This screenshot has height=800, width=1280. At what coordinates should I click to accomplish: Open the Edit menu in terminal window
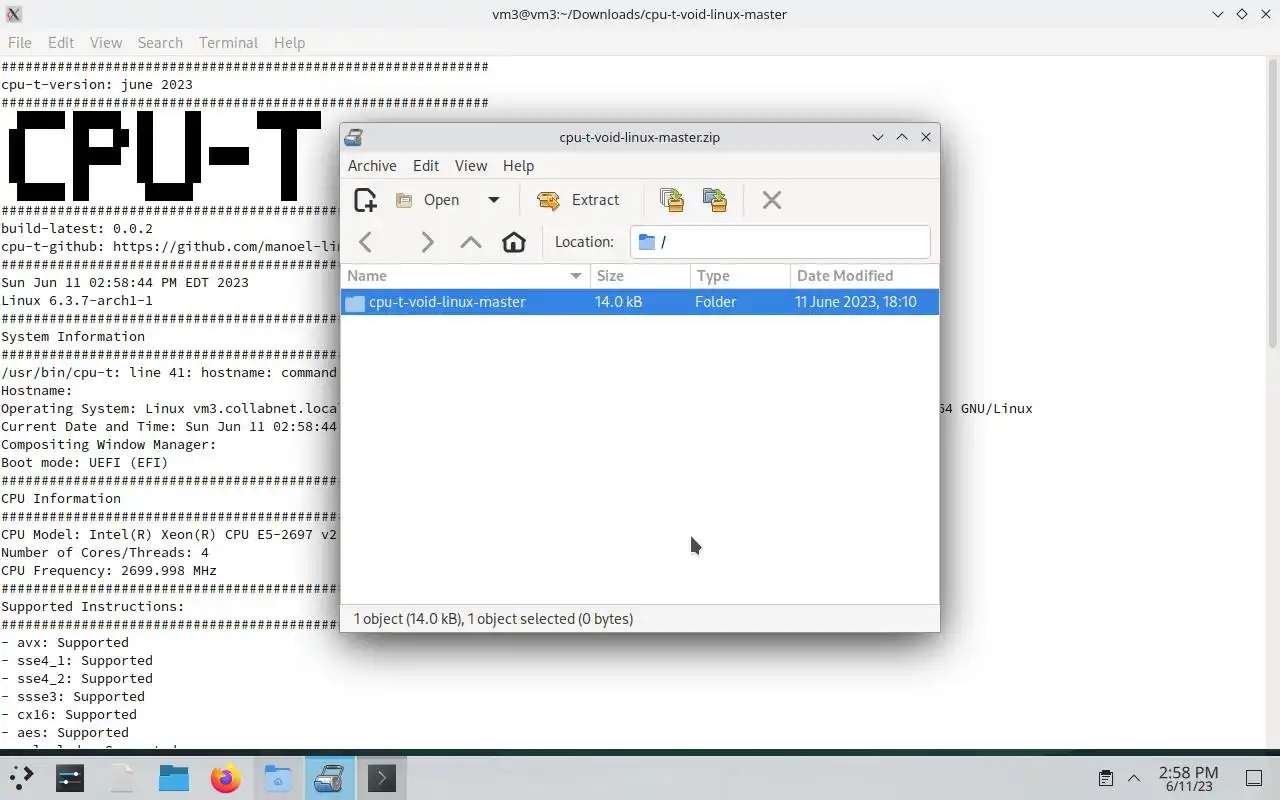pos(61,43)
